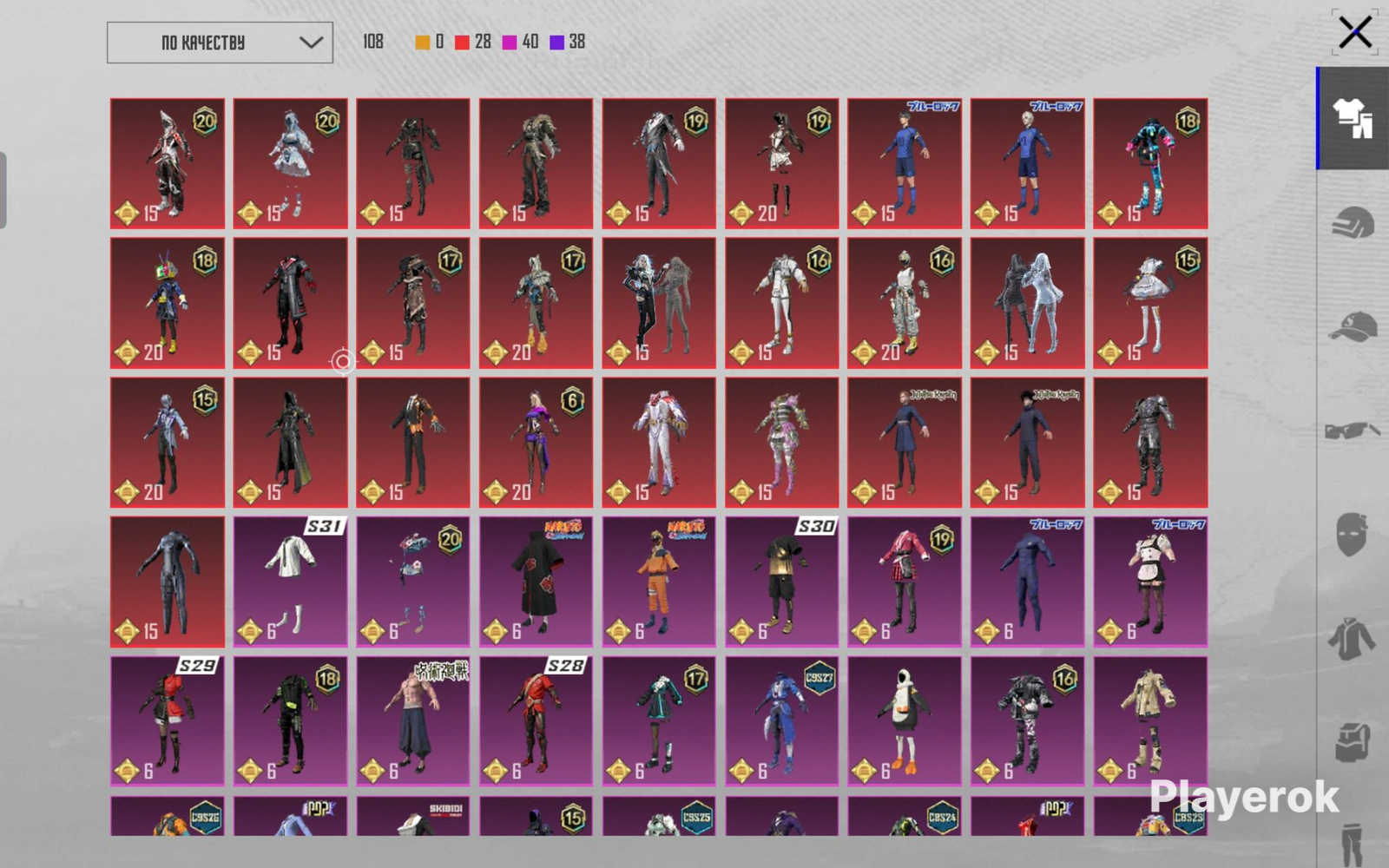1389x868 pixels.
Task: Choose the furry beige mythic outfit
Action: 536,163
